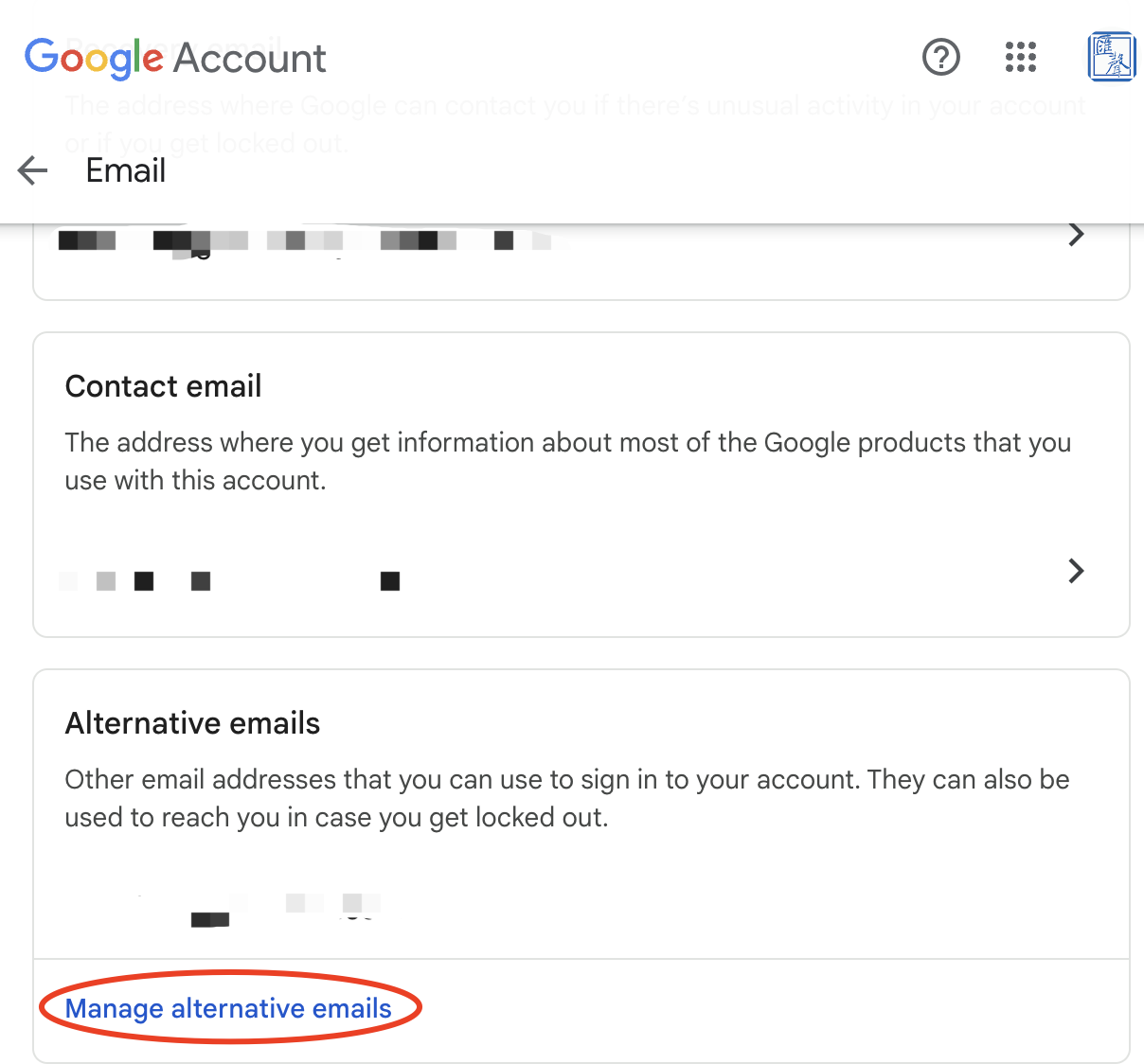Select the Alternative emails heading
Screen dimensions: 1144x1064
[x=192, y=723]
